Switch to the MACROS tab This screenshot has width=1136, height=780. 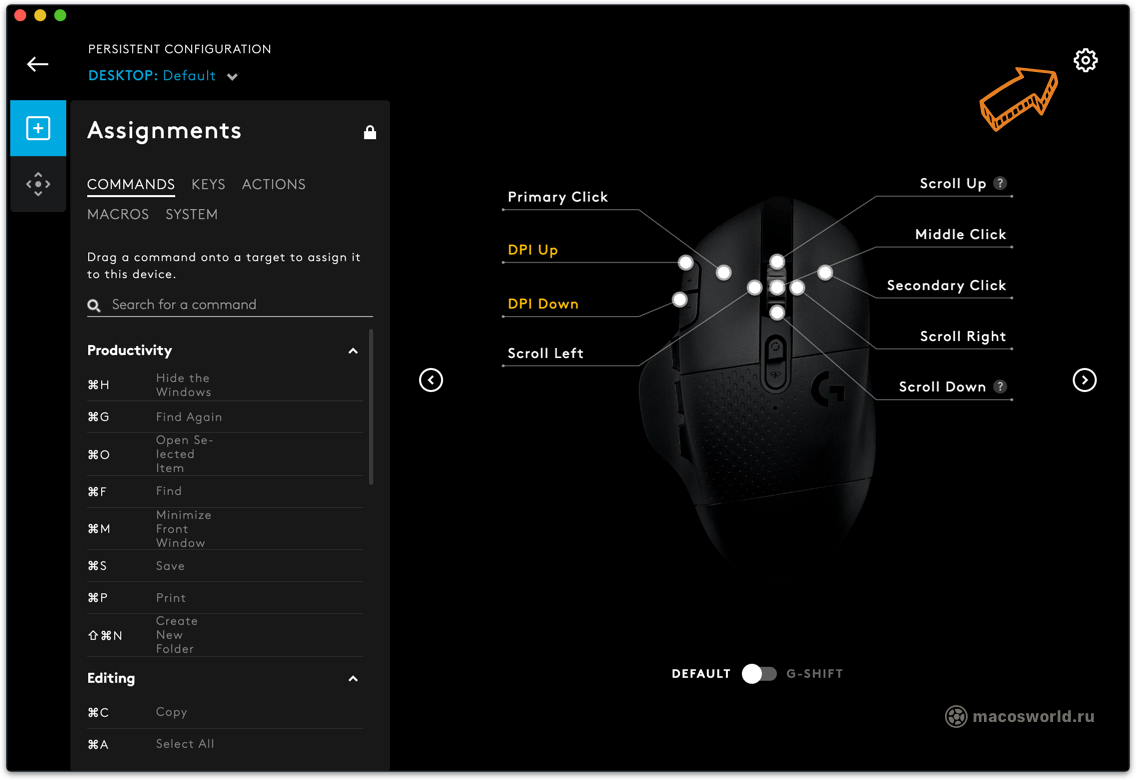(x=118, y=214)
